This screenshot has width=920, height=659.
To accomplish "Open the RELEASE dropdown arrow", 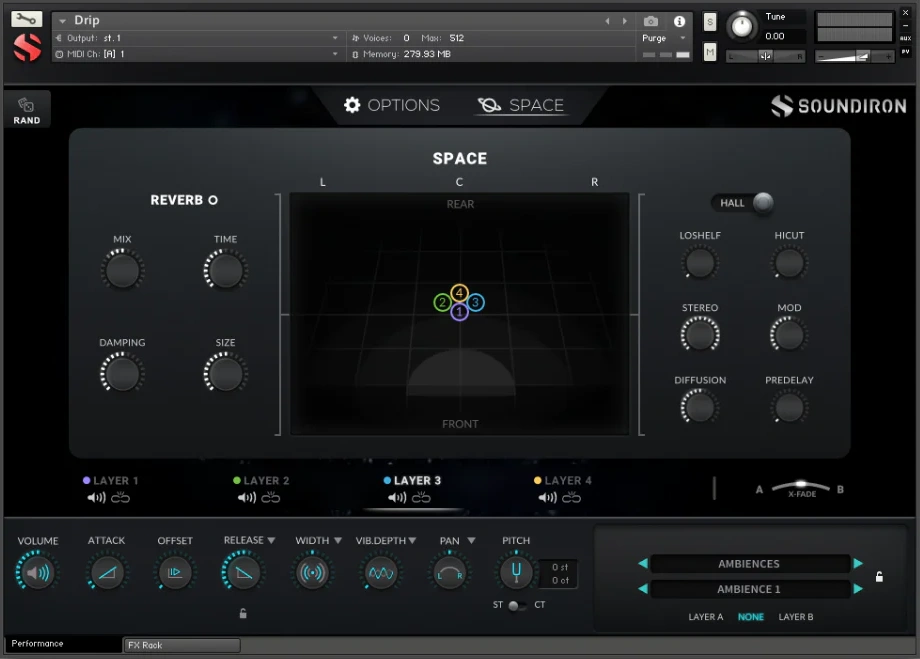I will tap(271, 540).
